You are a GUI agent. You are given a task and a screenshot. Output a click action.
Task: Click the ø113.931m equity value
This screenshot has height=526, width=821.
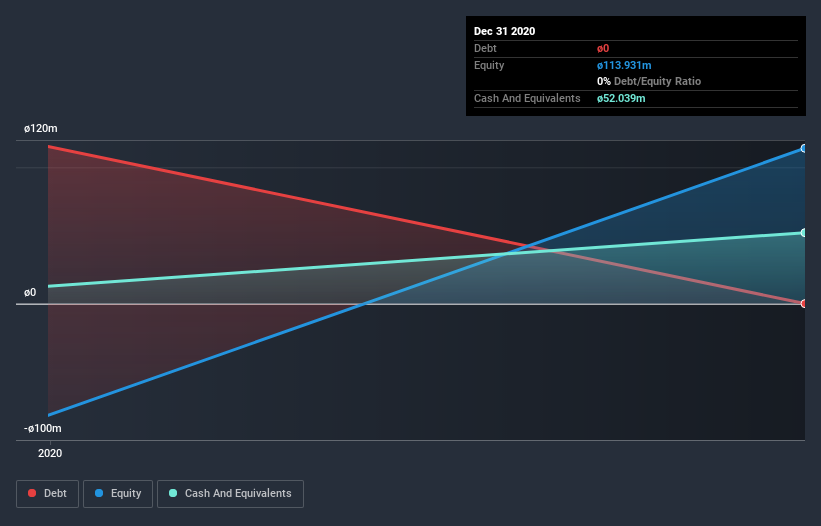(624, 65)
